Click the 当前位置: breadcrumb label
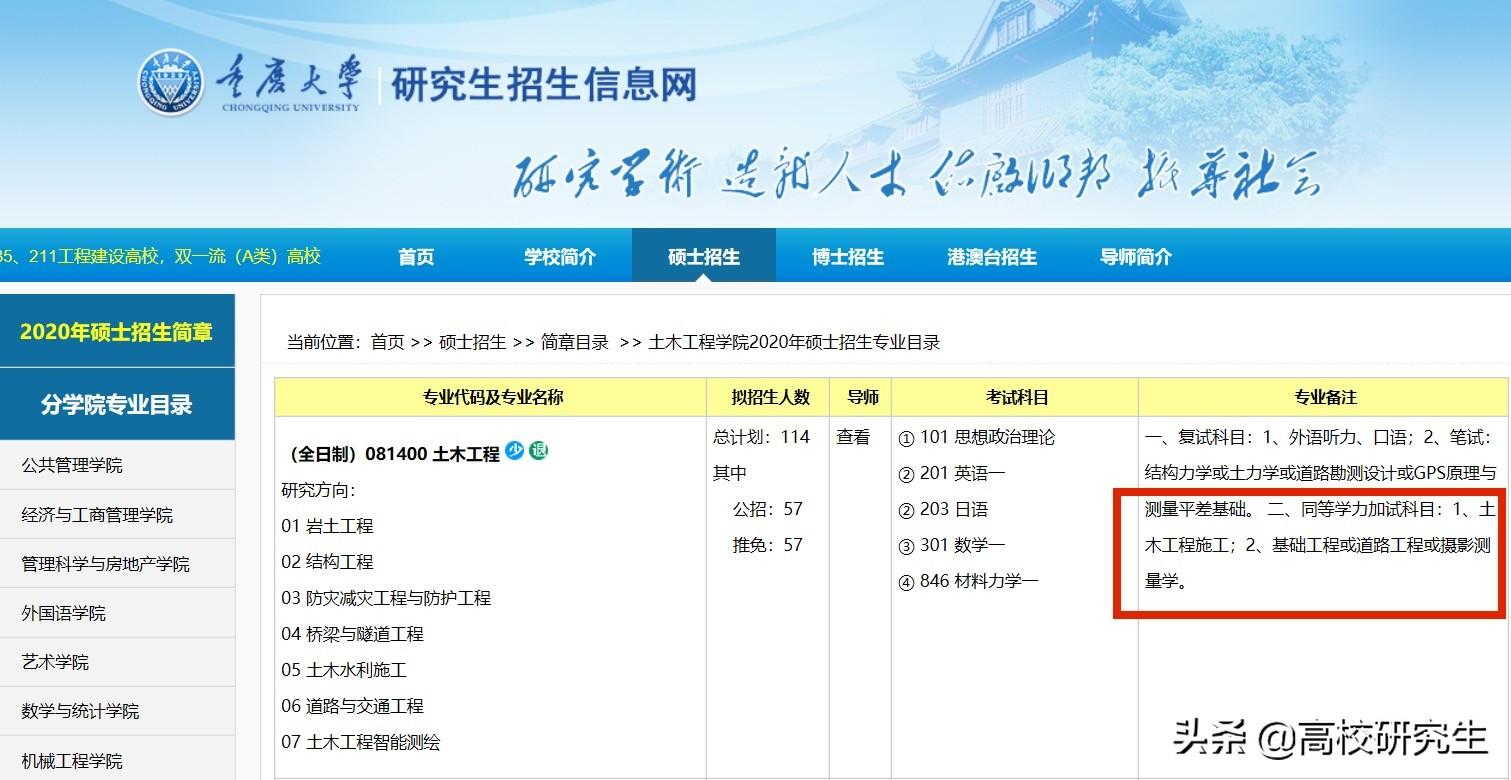This screenshot has width=1511, height=780. 324,342
